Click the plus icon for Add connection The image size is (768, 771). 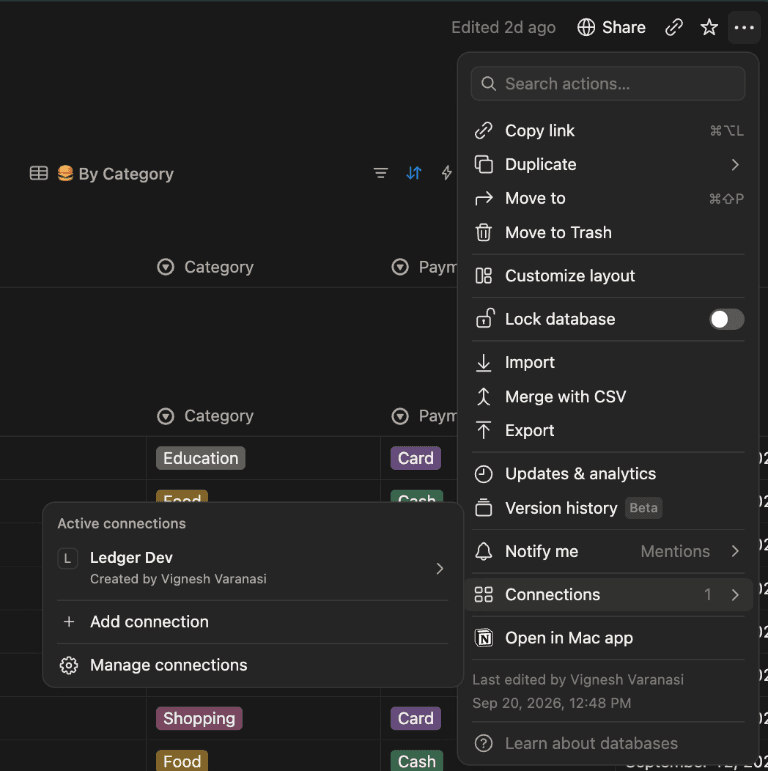[x=69, y=622]
